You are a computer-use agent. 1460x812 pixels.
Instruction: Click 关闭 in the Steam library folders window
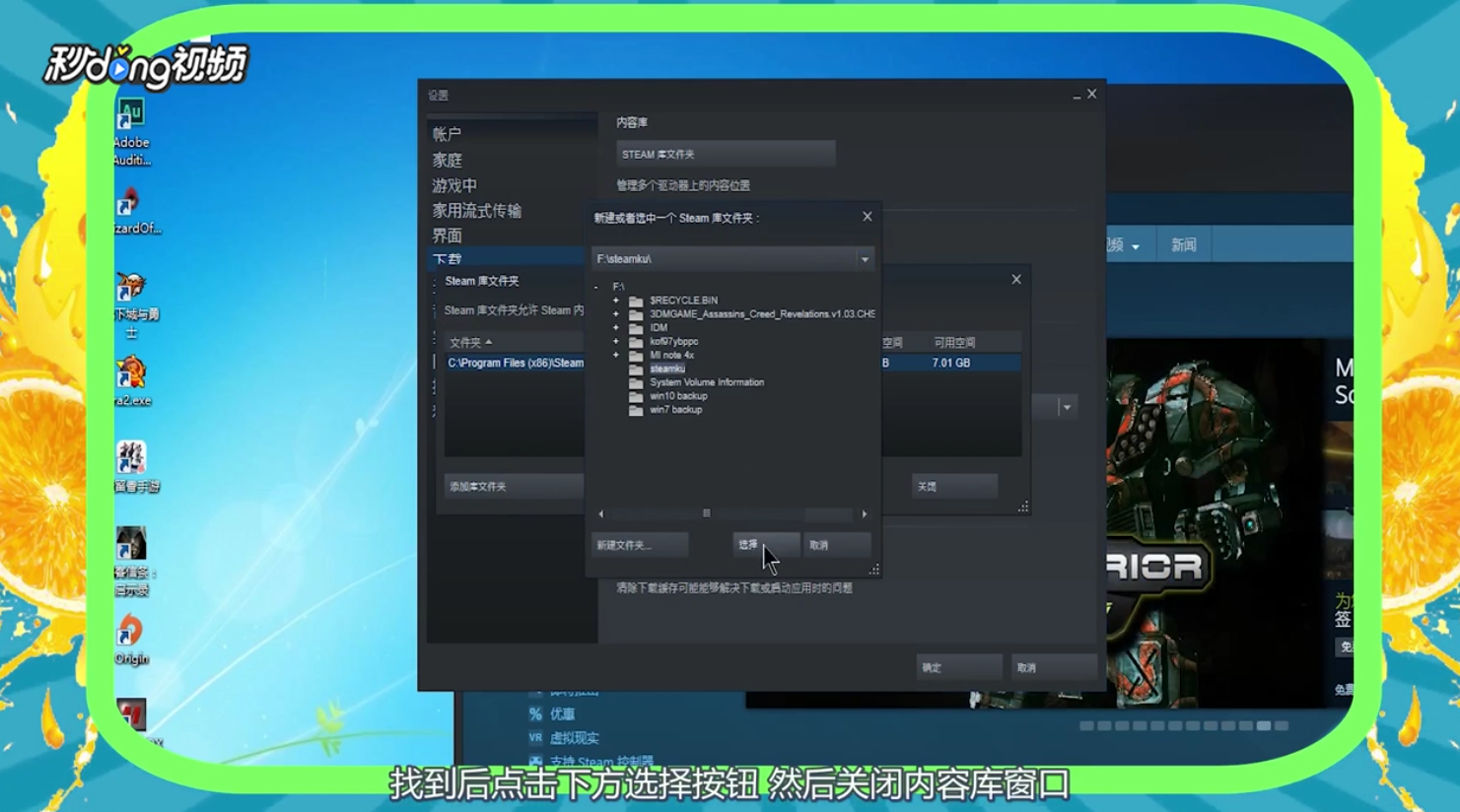[954, 487]
